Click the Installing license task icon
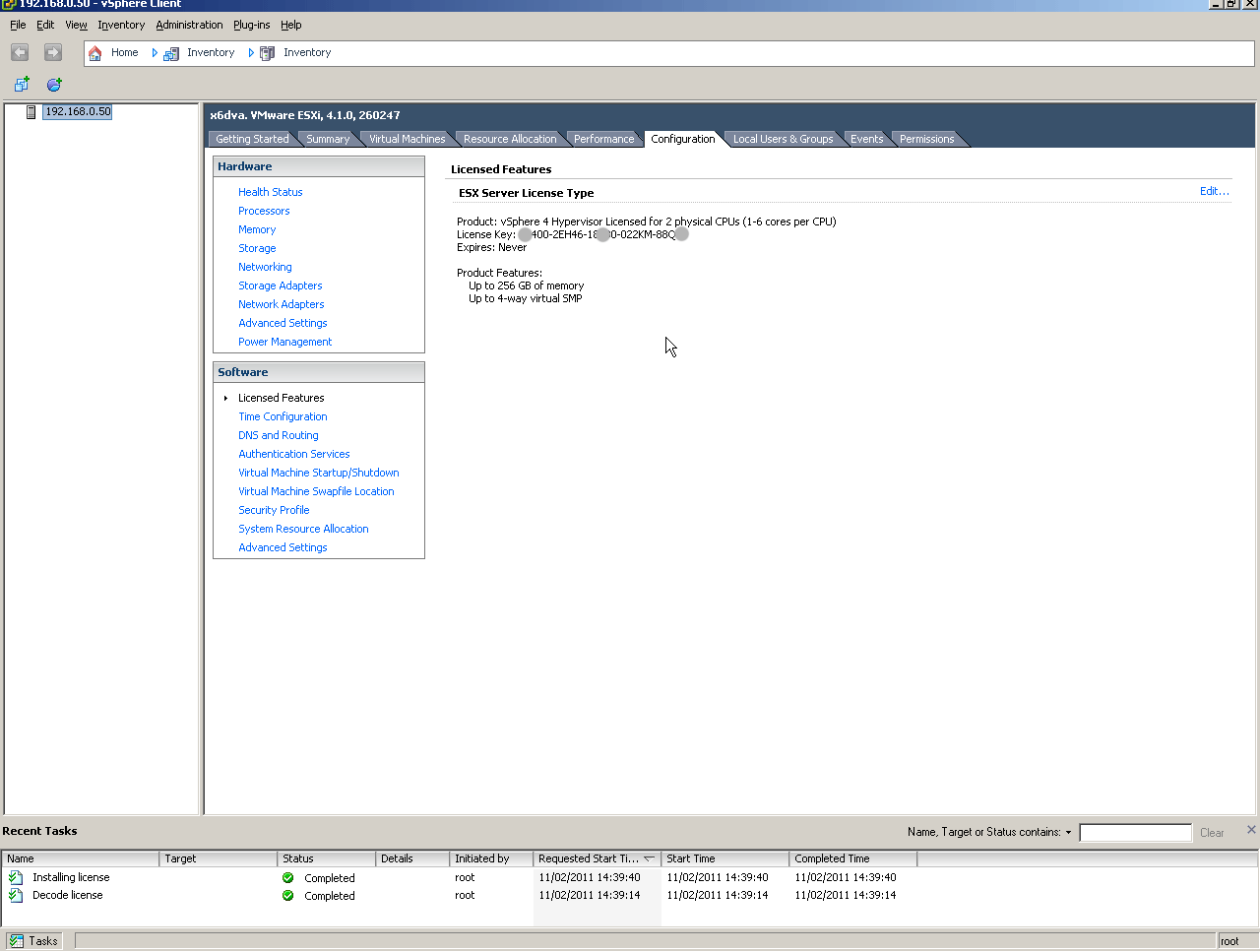Screen dimensions: 1260x952 [x=16, y=877]
